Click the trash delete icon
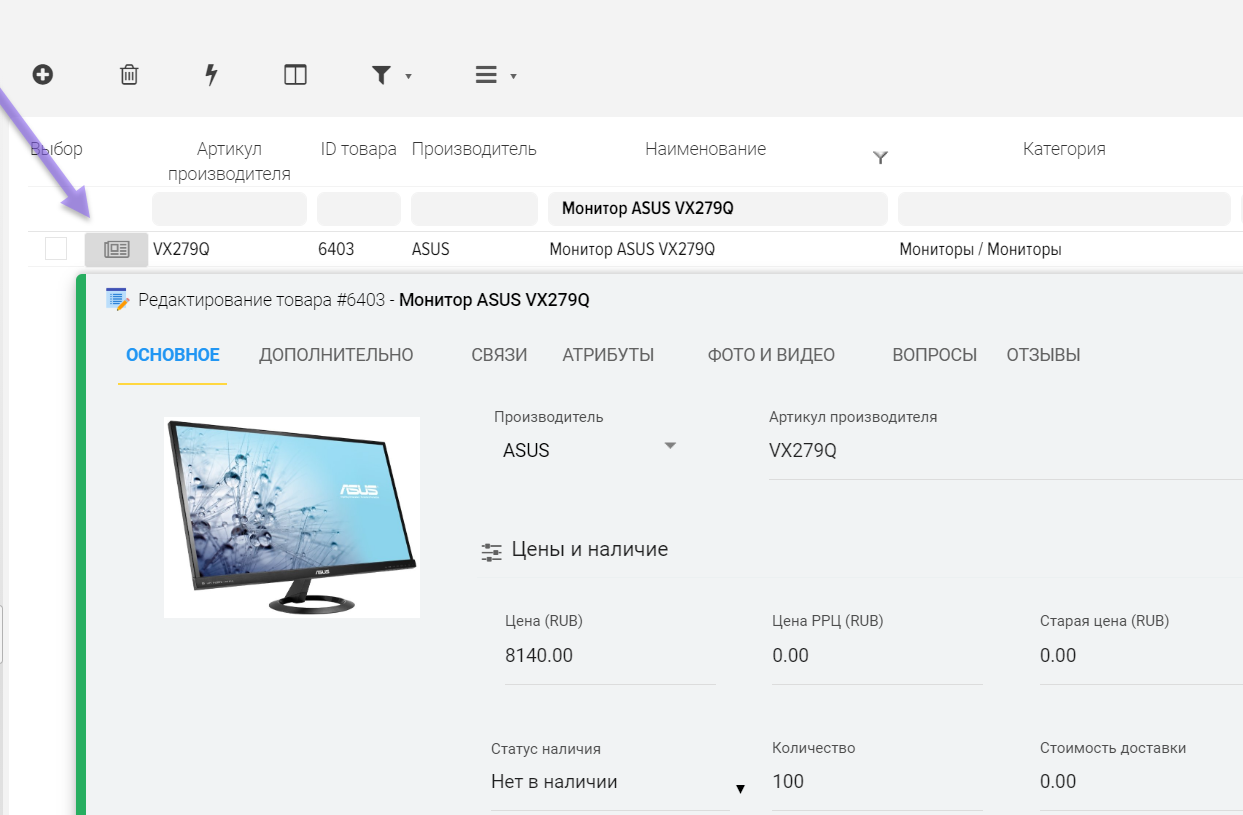The height and width of the screenshot is (815, 1243). point(129,75)
